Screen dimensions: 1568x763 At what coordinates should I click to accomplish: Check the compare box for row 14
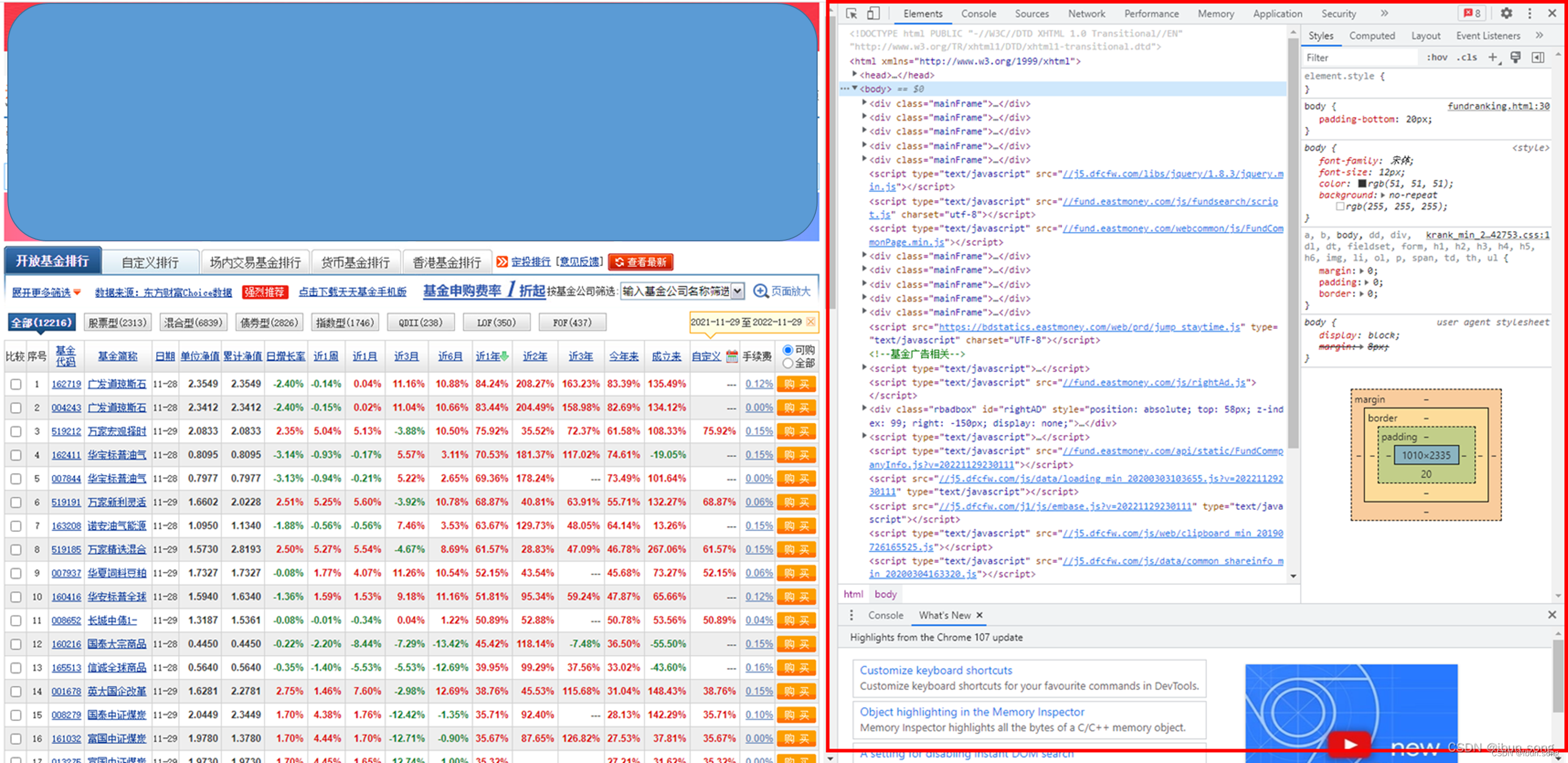click(x=16, y=692)
